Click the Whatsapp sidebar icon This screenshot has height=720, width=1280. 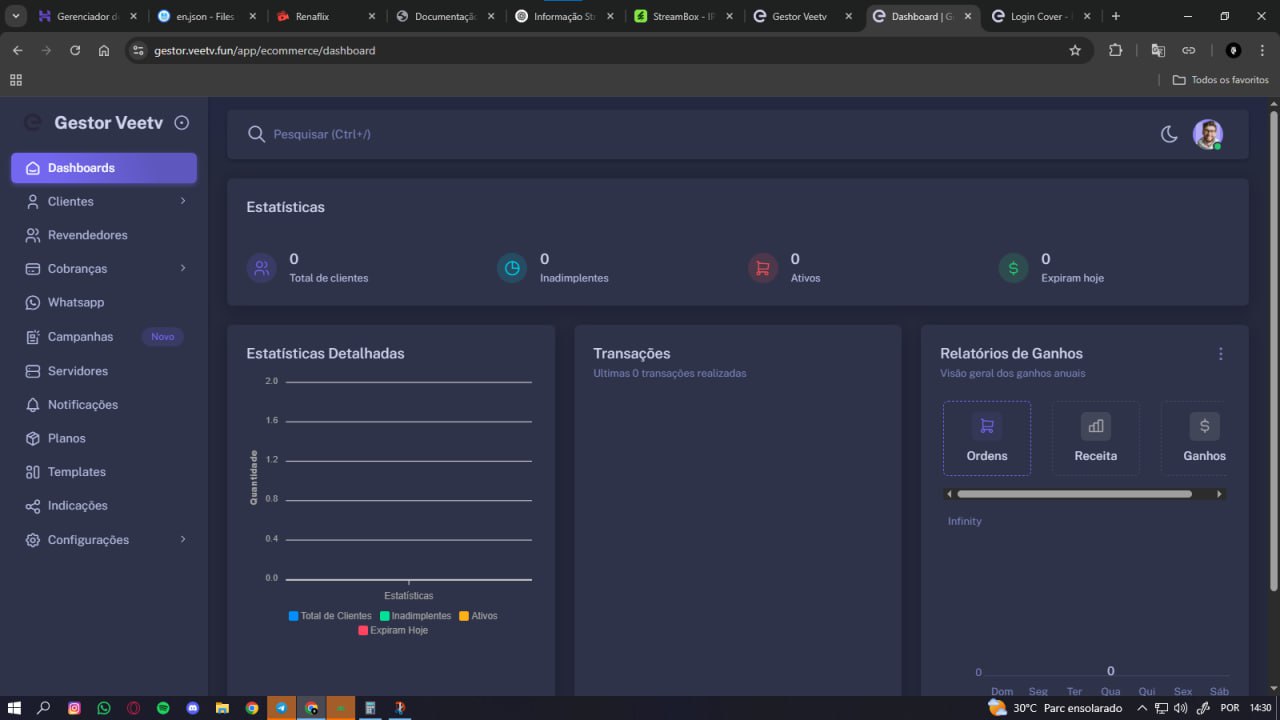(x=33, y=303)
